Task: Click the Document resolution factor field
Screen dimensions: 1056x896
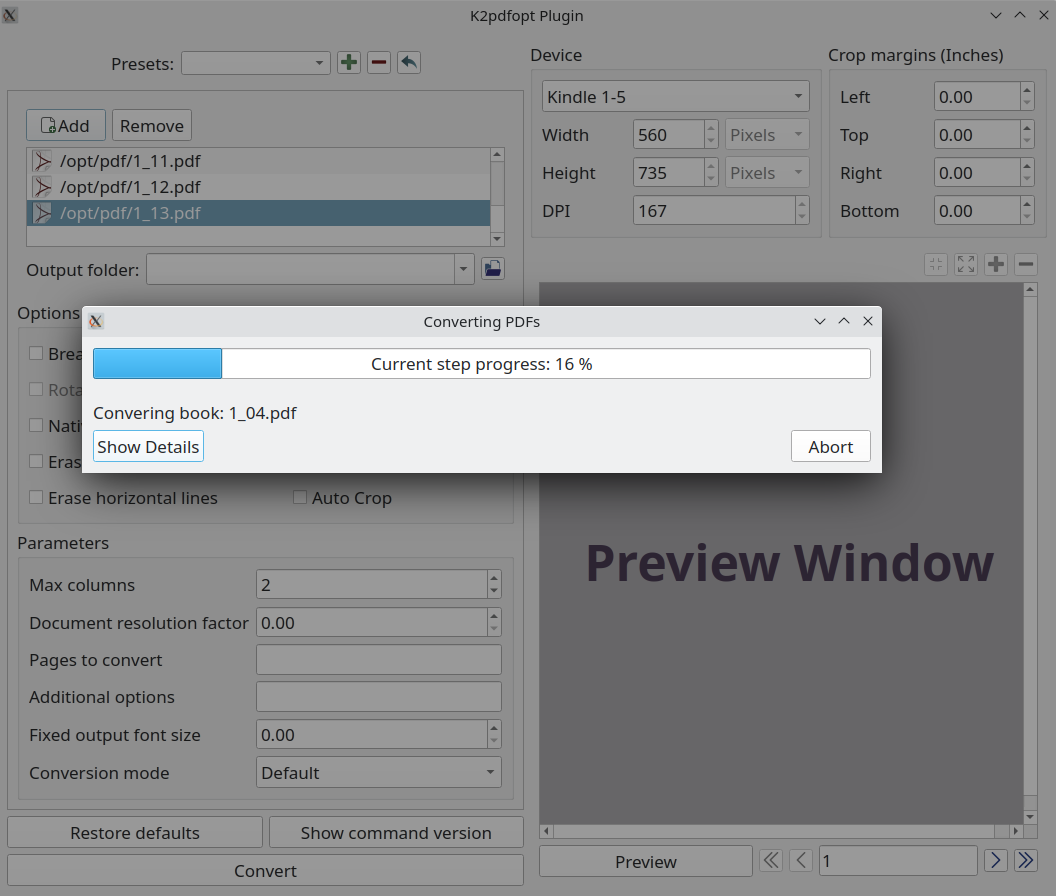Action: (372, 622)
